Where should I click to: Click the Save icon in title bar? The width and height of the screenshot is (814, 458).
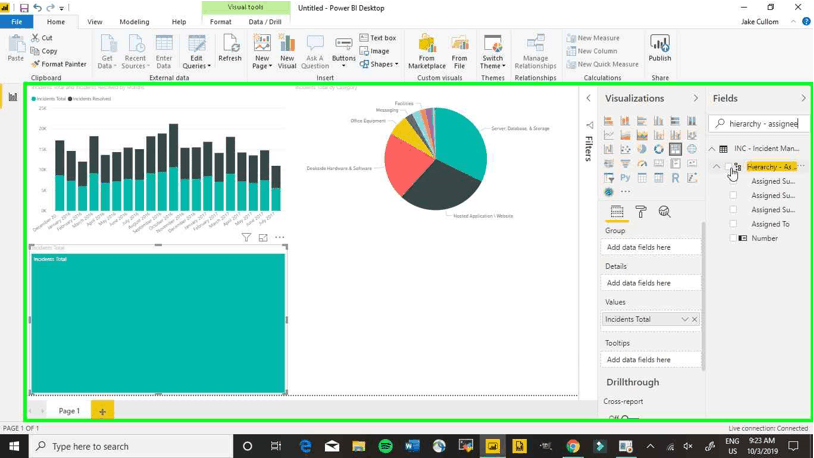click(24, 8)
